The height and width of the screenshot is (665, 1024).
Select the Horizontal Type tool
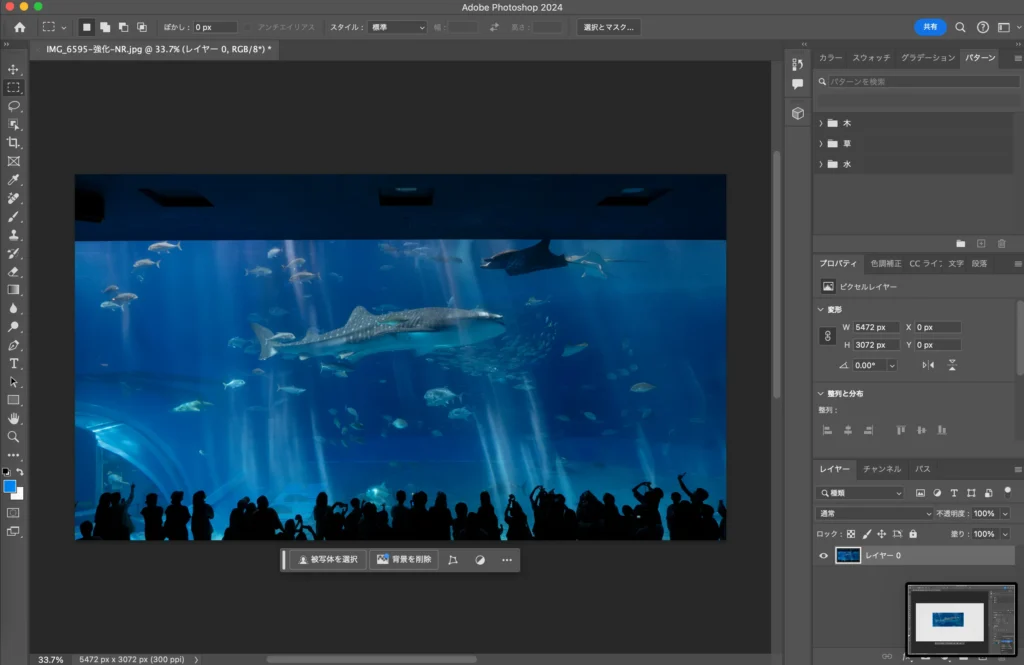click(14, 363)
